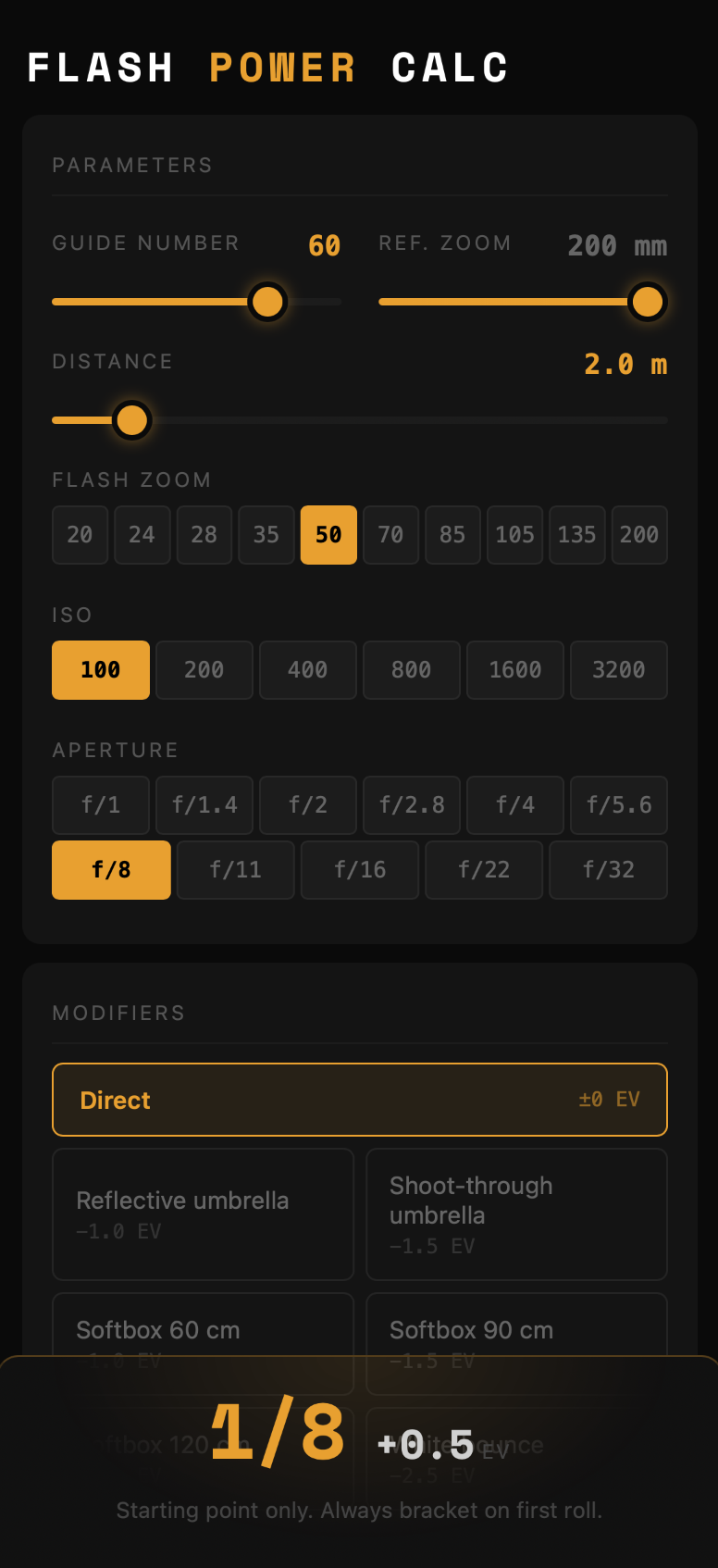Pick the Shoot-through umbrella modifier

[x=516, y=1213]
